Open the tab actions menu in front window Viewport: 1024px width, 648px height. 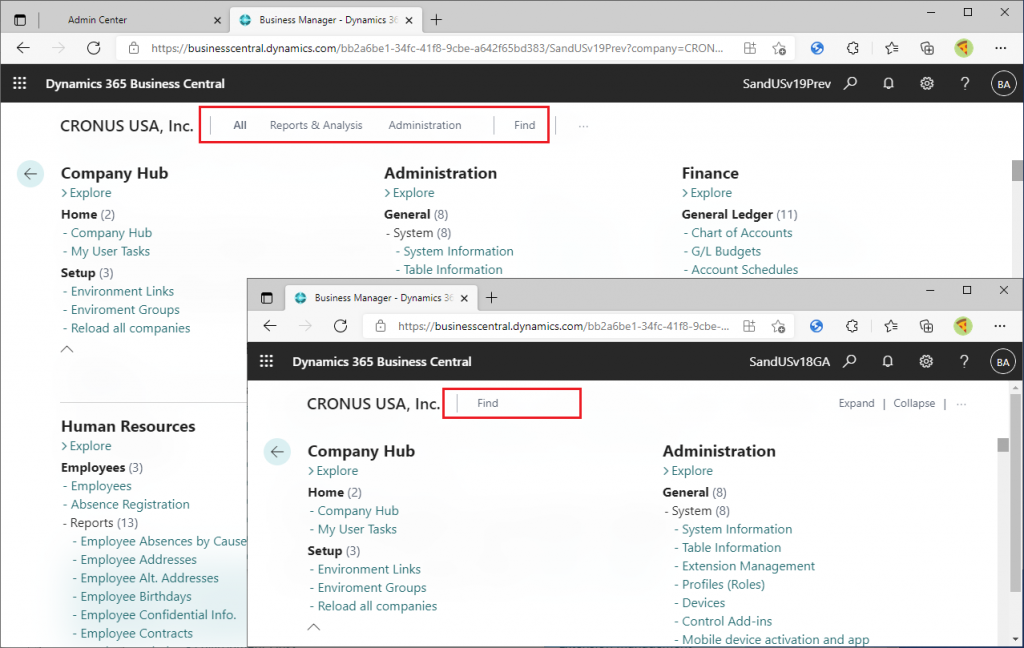(266, 298)
